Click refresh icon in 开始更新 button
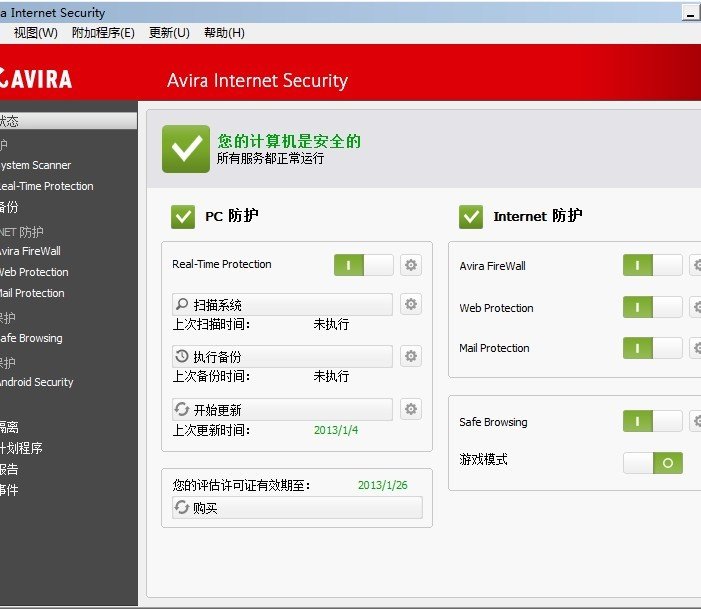Viewport: 701px width, 609px height. pos(182,409)
